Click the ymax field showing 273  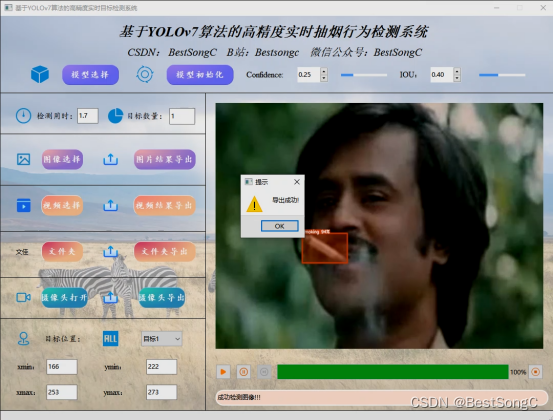tap(162, 392)
